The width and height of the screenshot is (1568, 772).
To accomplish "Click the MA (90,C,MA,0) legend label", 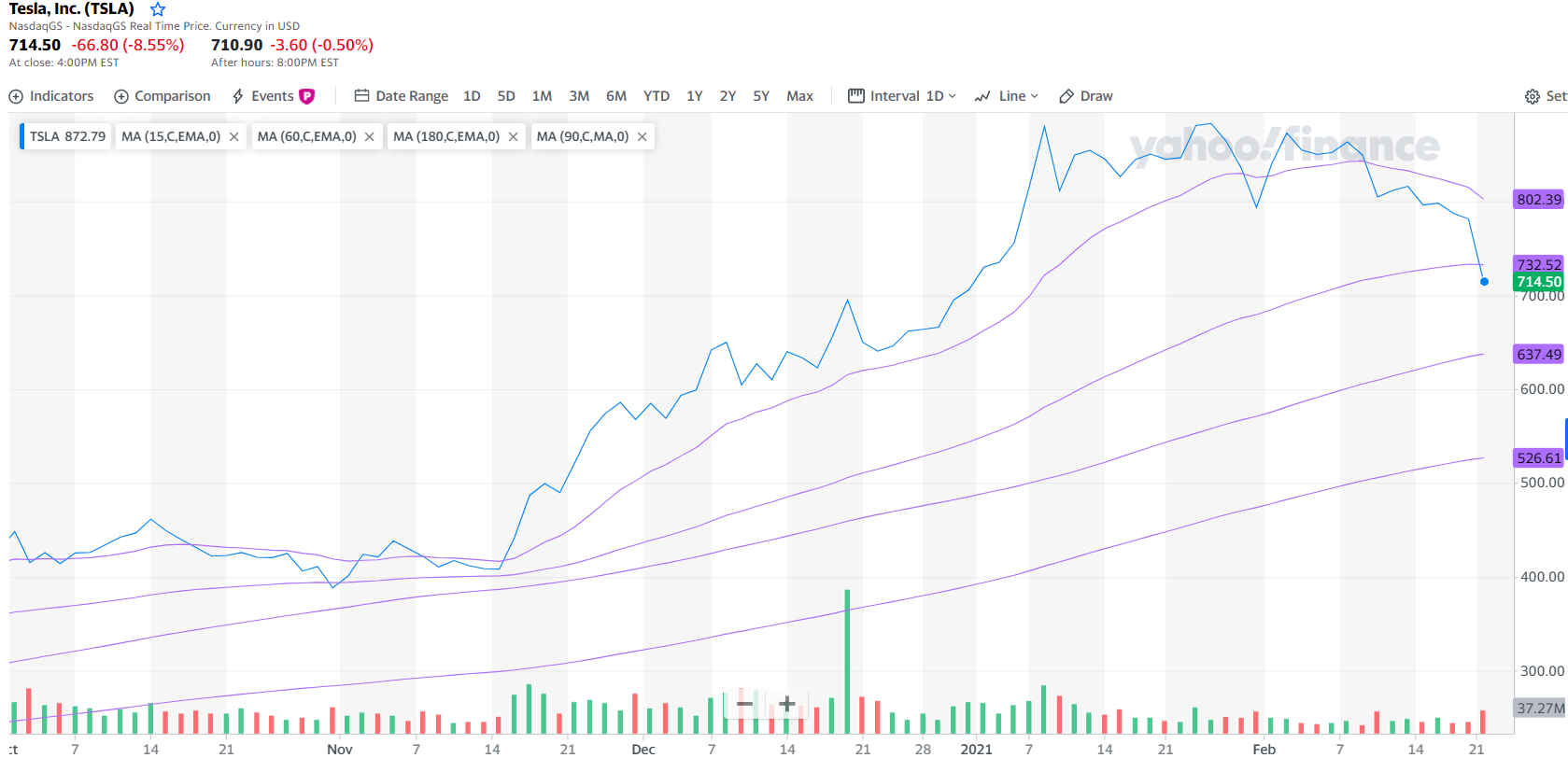I will point(583,136).
